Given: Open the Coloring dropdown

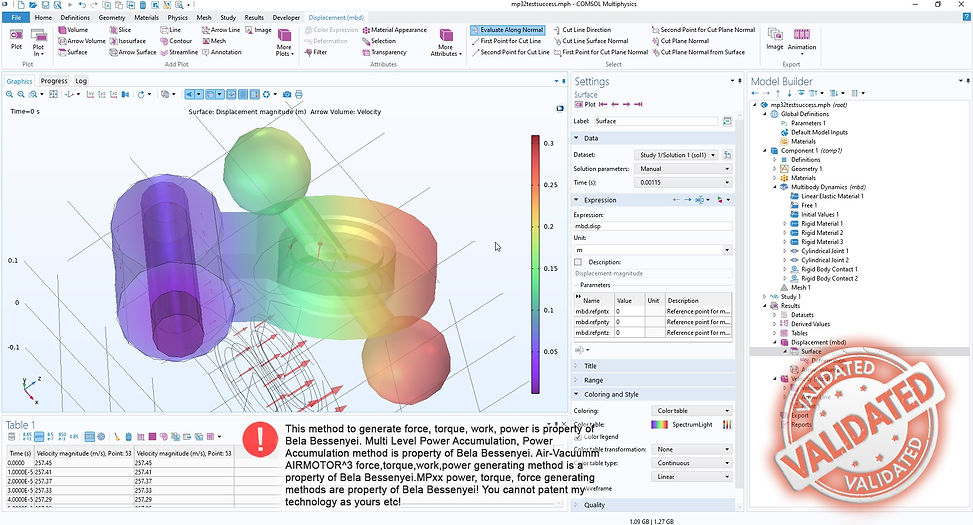Looking at the screenshot, I should (x=691, y=411).
